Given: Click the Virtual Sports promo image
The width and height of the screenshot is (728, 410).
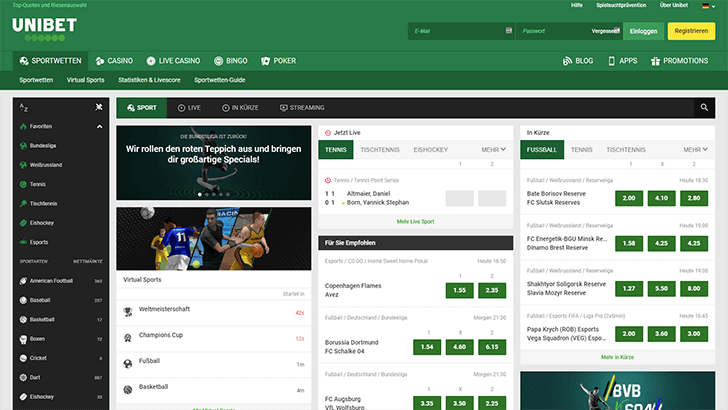Looking at the screenshot, I should (214, 239).
